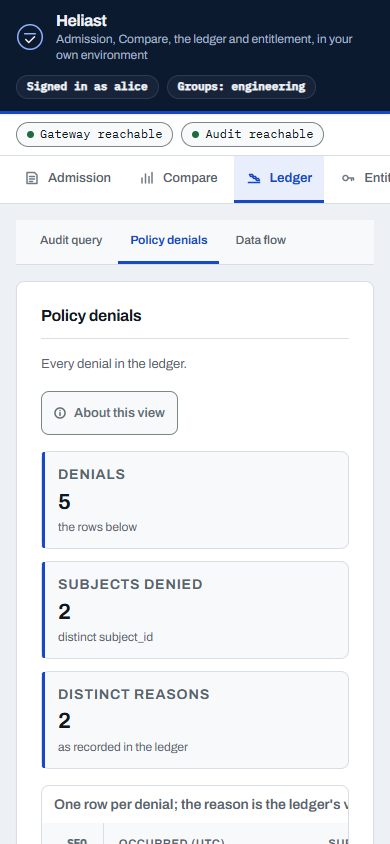Viewport: 390px width, 844px height.
Task: Click the About this view button
Action: 109,413
